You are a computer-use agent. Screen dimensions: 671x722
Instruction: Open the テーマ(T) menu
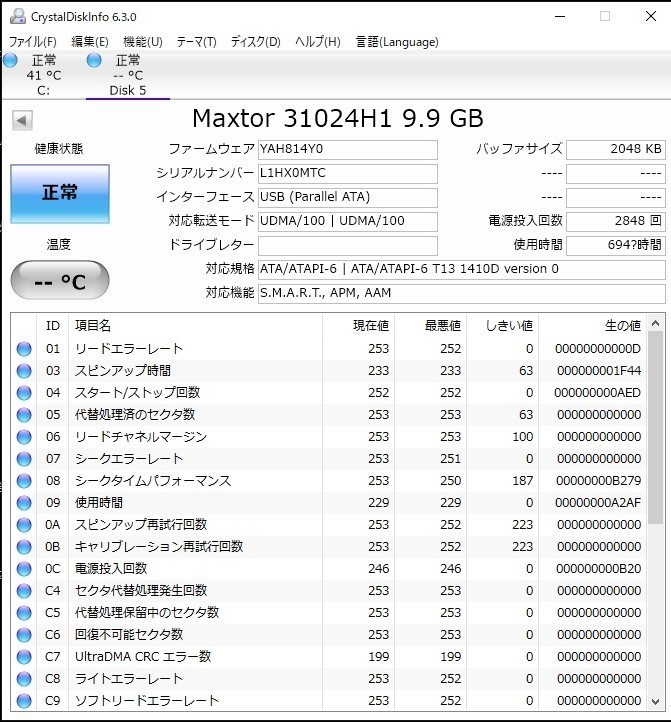[x=196, y=42]
